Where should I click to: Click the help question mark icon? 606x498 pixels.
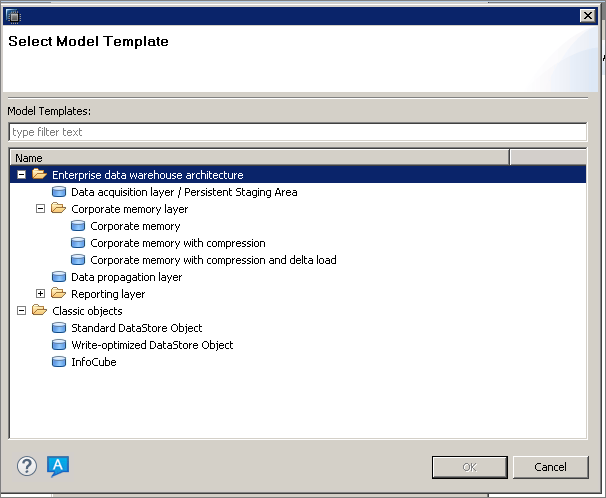click(27, 466)
